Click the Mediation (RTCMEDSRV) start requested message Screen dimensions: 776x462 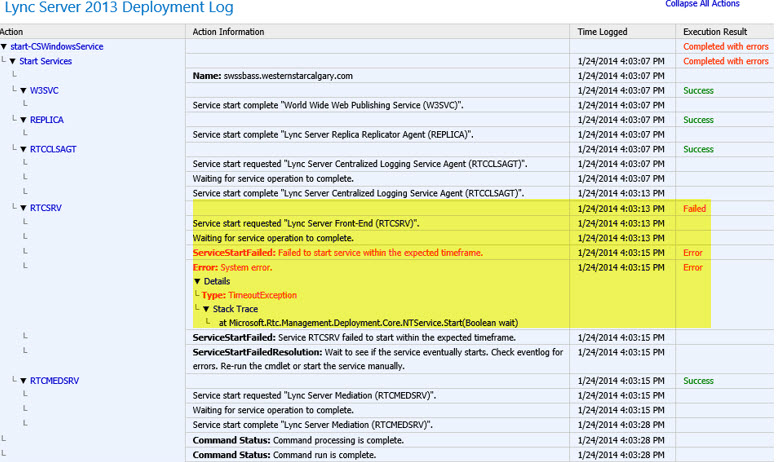(314, 396)
